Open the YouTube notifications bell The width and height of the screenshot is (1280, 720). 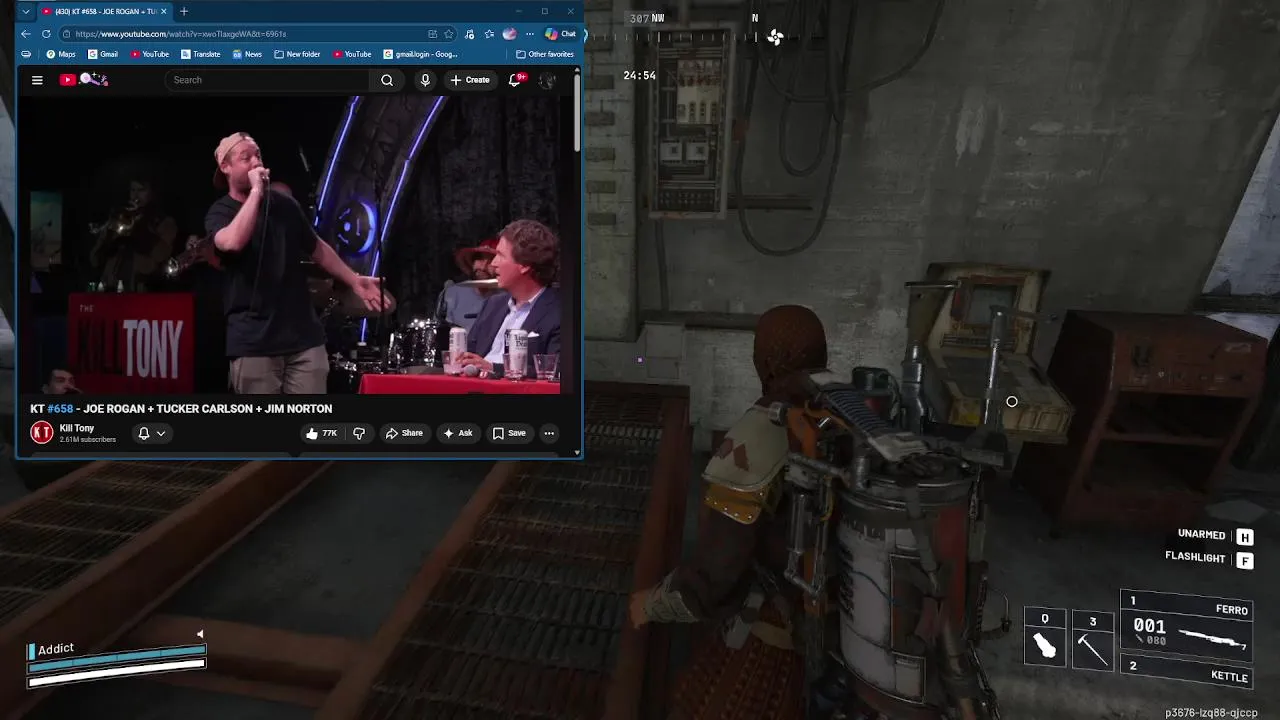tap(515, 80)
